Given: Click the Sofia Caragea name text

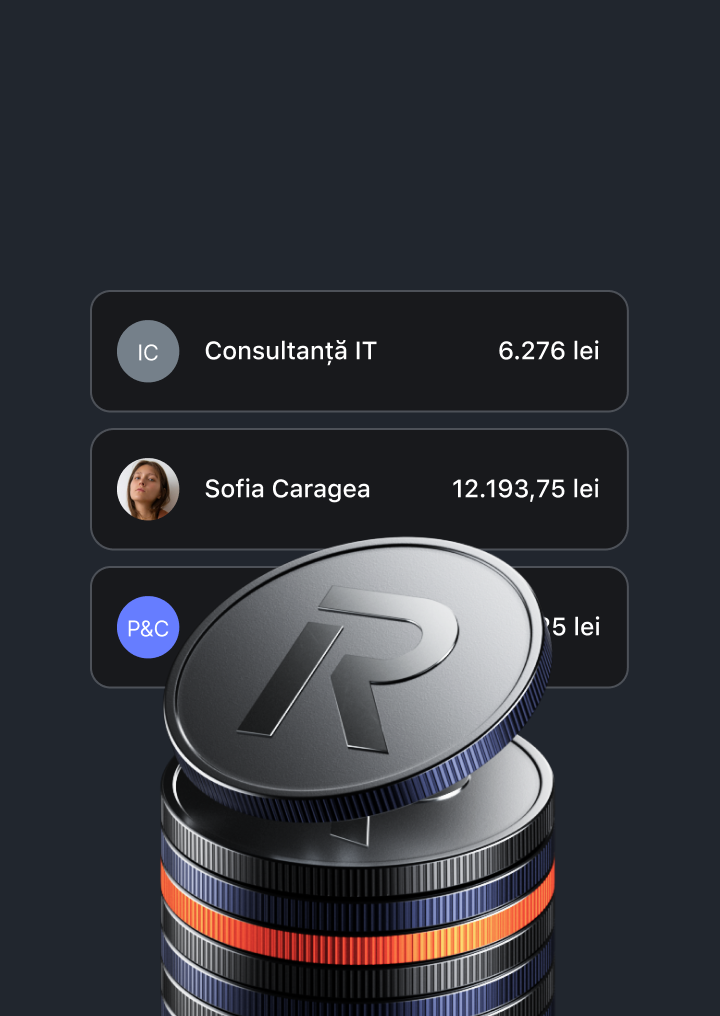Looking at the screenshot, I should tap(287, 489).
